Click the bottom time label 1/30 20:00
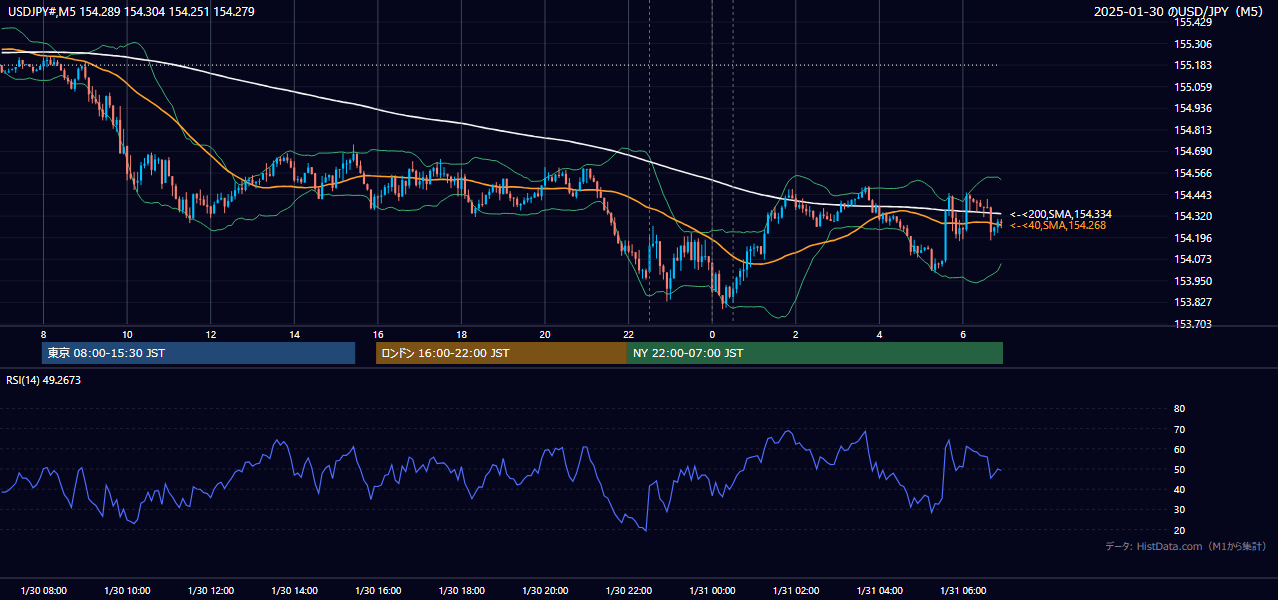The image size is (1278, 600). tap(545, 591)
